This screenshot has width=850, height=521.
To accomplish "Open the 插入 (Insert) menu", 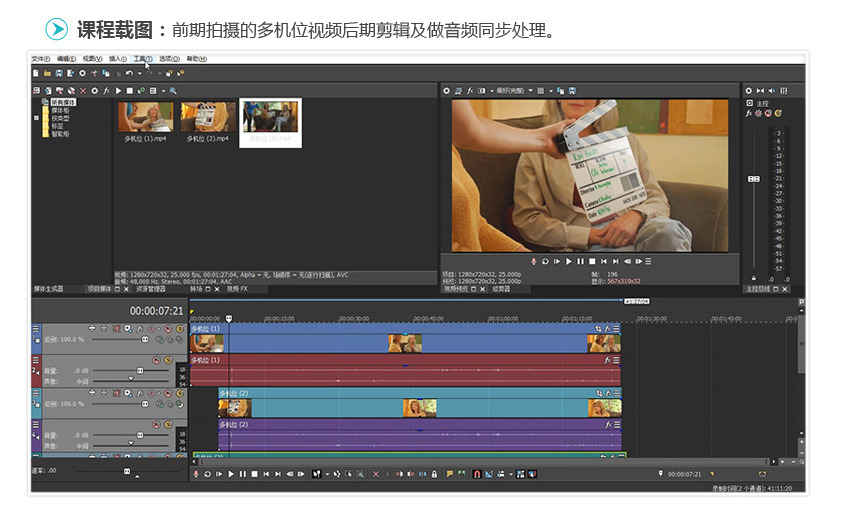I will pyautogui.click(x=118, y=59).
